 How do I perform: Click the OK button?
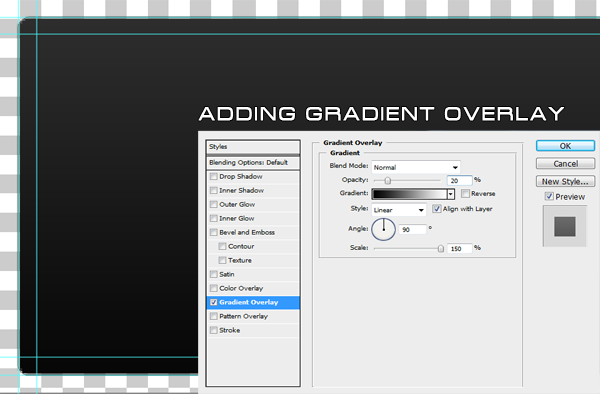pos(565,146)
